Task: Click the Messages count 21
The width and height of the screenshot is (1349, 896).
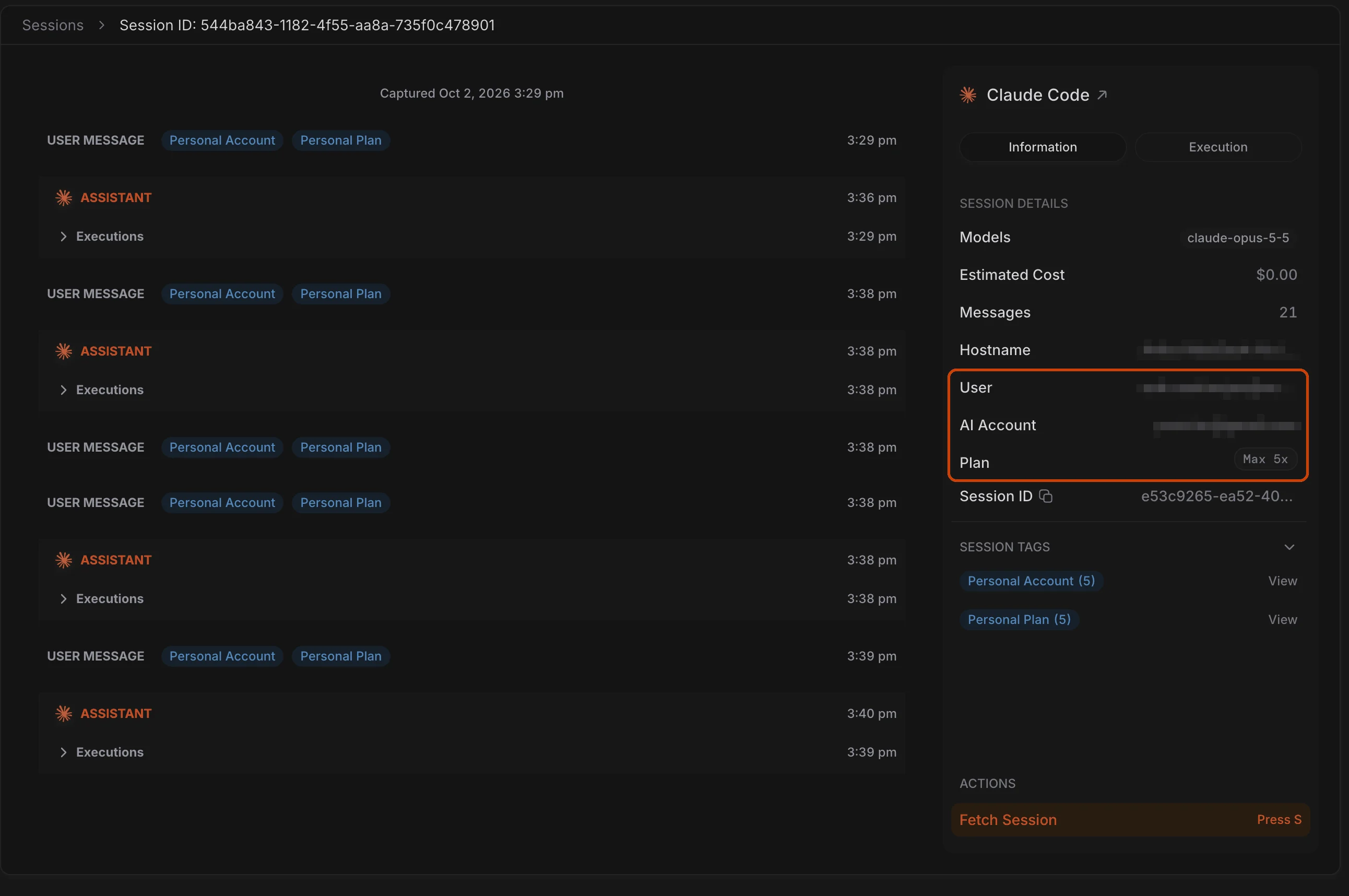Action: coord(1288,313)
